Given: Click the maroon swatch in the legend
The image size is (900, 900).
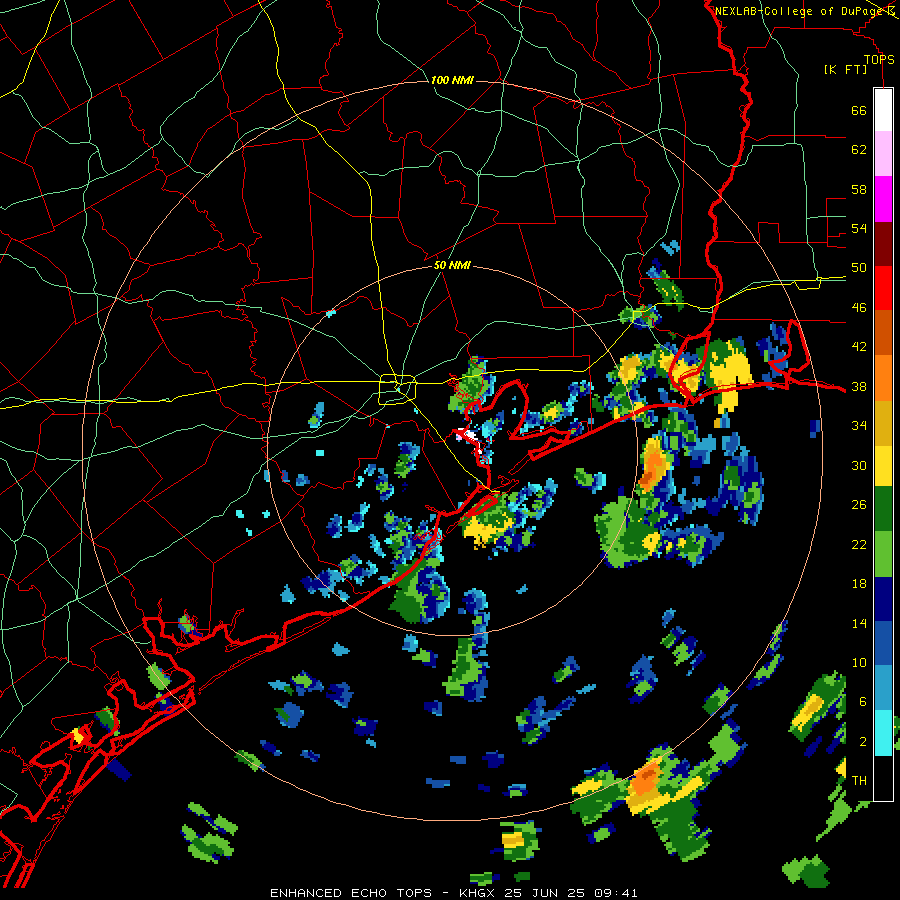Looking at the screenshot, I should [883, 243].
